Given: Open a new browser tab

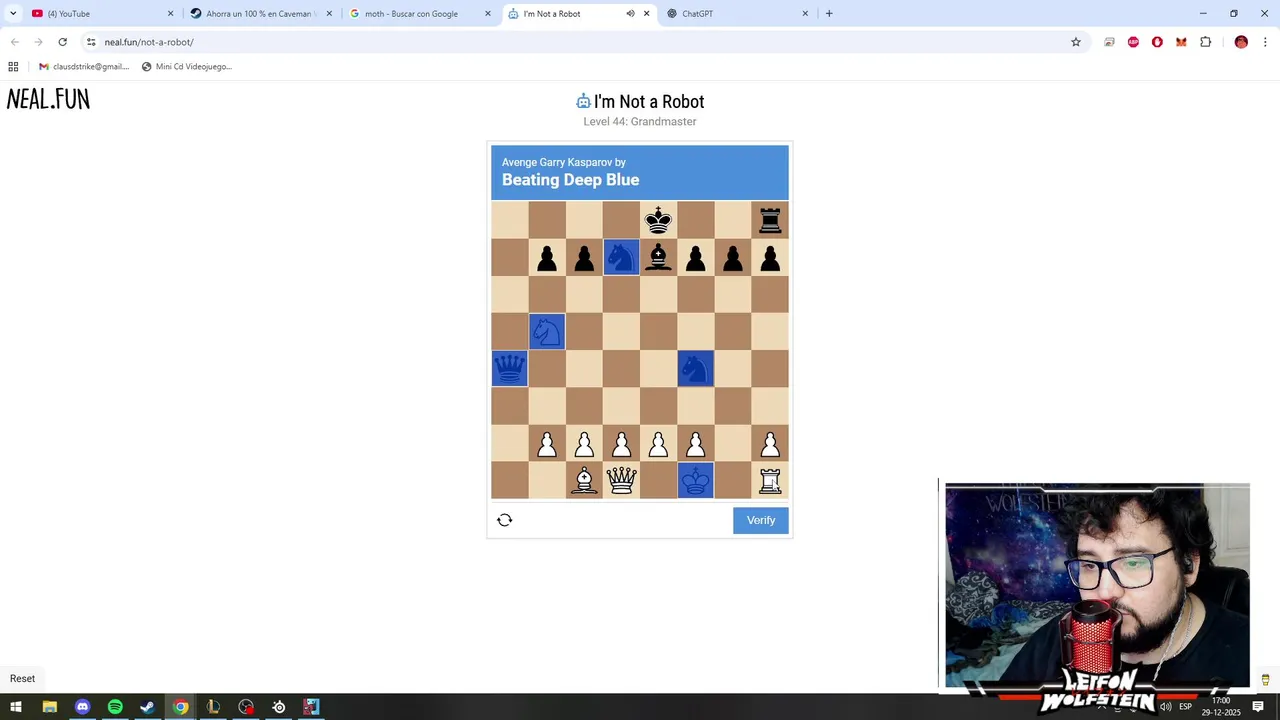Looking at the screenshot, I should point(829,14).
